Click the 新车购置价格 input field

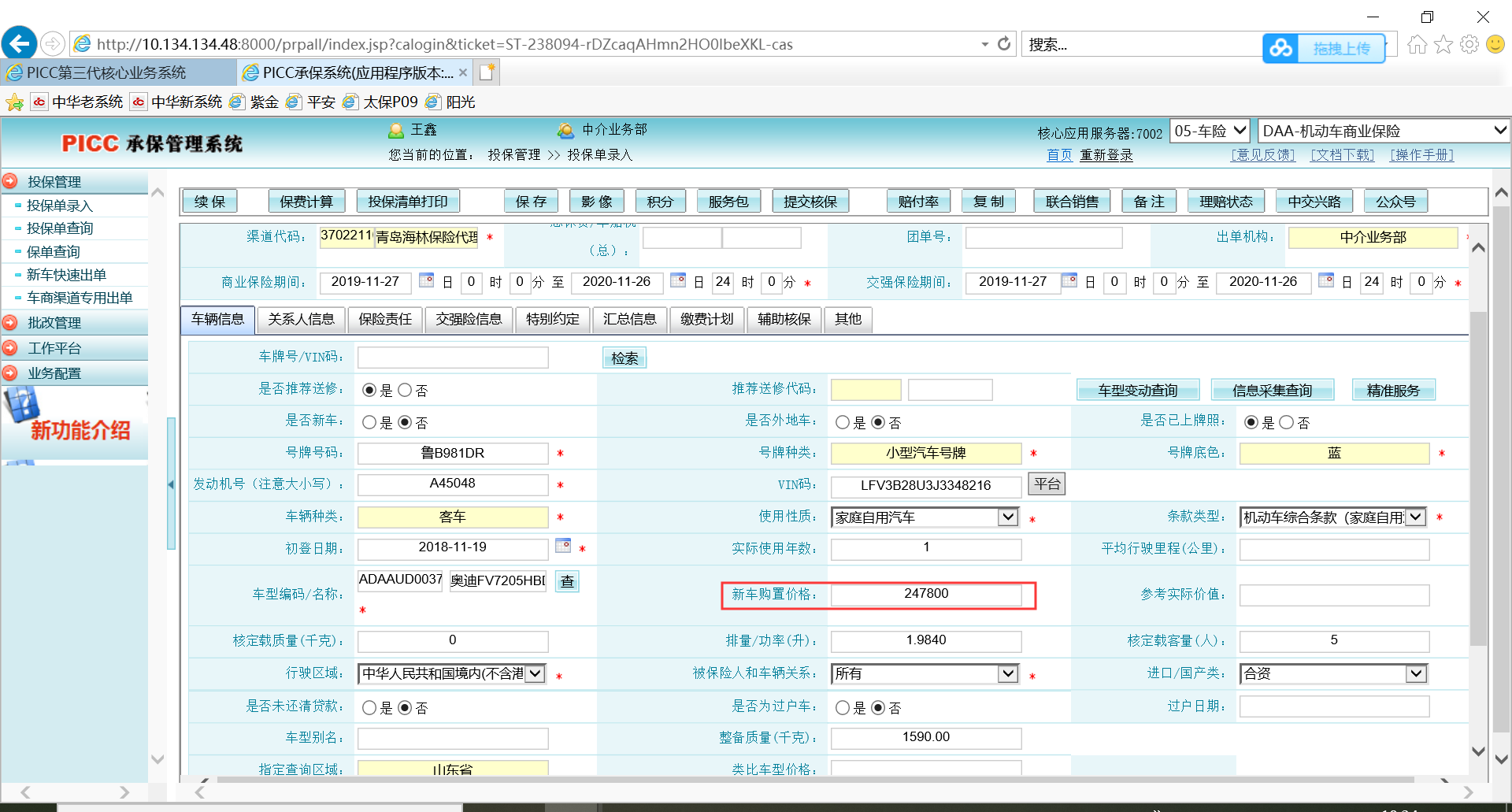point(926,594)
